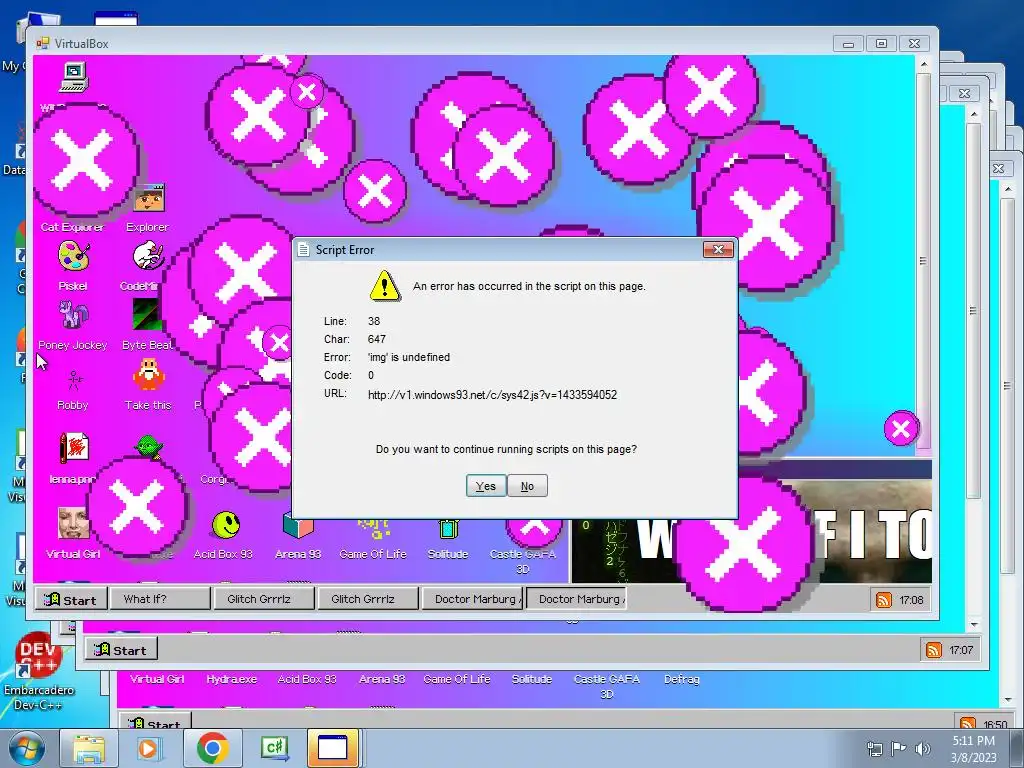
Task: Open Windows Media Player from taskbar
Action: [x=148, y=748]
